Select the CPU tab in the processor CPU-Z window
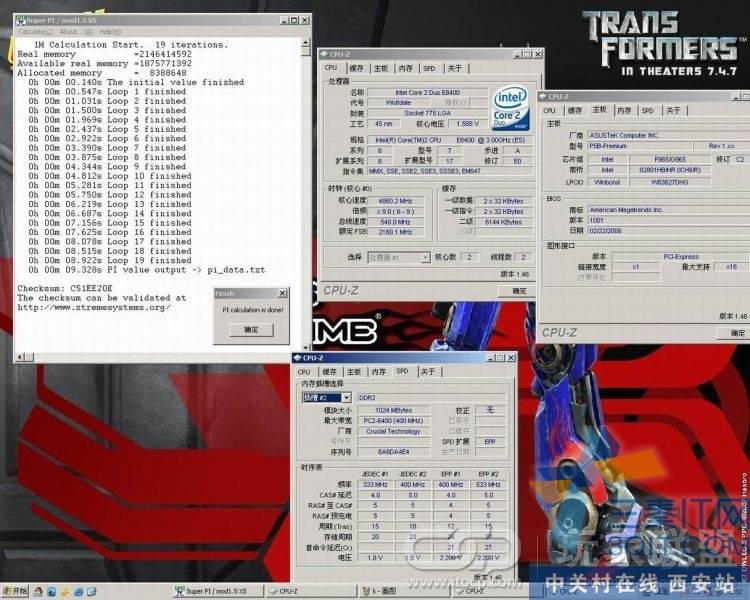 (331, 68)
